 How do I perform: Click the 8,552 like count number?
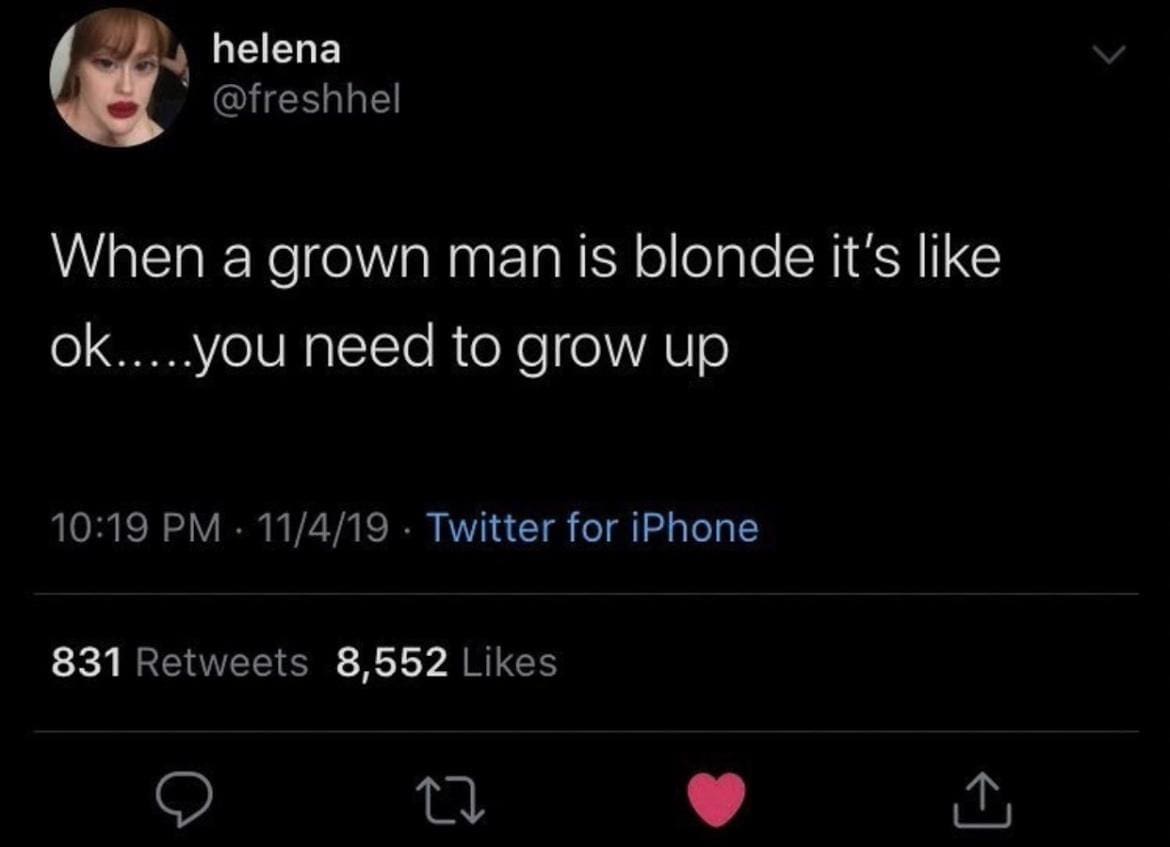click(391, 662)
